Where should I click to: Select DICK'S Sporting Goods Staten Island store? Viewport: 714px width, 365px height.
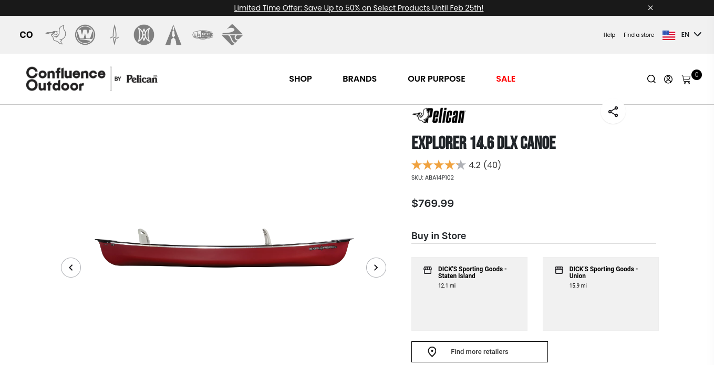pyautogui.click(x=469, y=294)
